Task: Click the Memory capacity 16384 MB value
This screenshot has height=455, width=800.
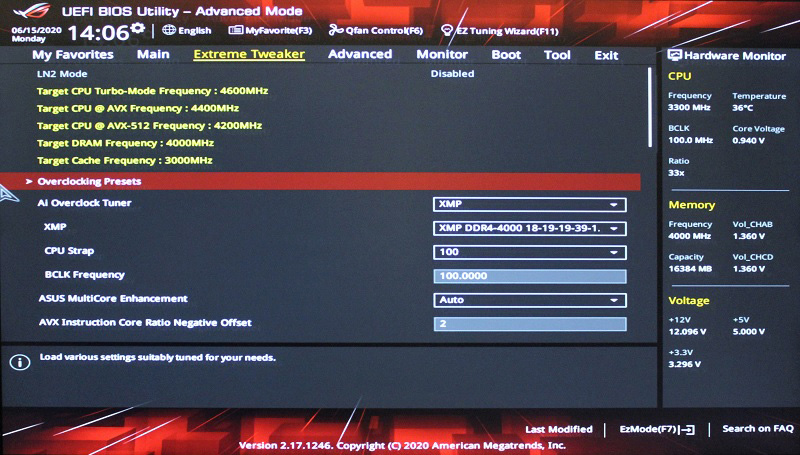Action: 690,269
